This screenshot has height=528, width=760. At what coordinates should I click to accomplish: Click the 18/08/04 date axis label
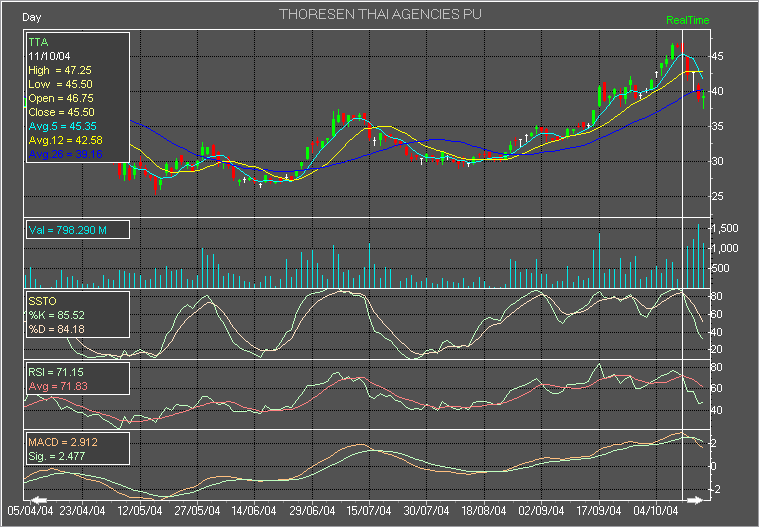tap(484, 511)
